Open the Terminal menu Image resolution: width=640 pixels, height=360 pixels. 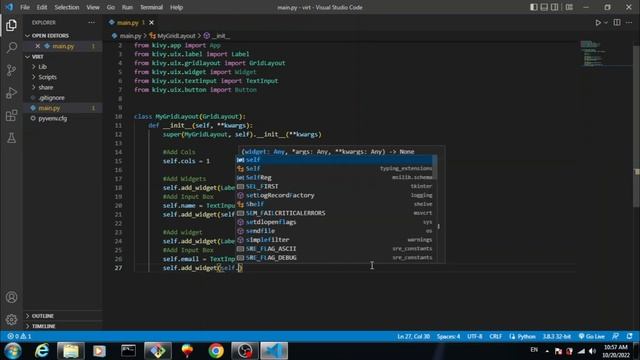[151, 7]
